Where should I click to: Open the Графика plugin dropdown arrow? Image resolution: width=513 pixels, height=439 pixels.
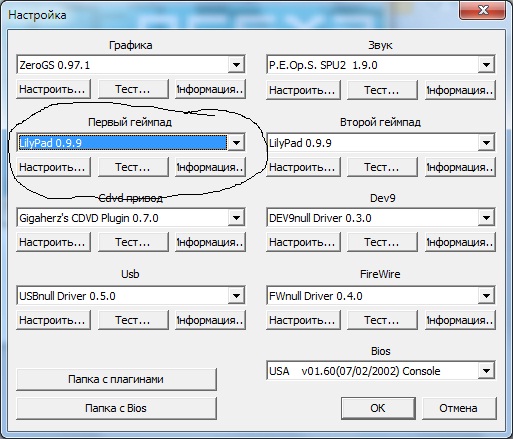click(x=236, y=65)
